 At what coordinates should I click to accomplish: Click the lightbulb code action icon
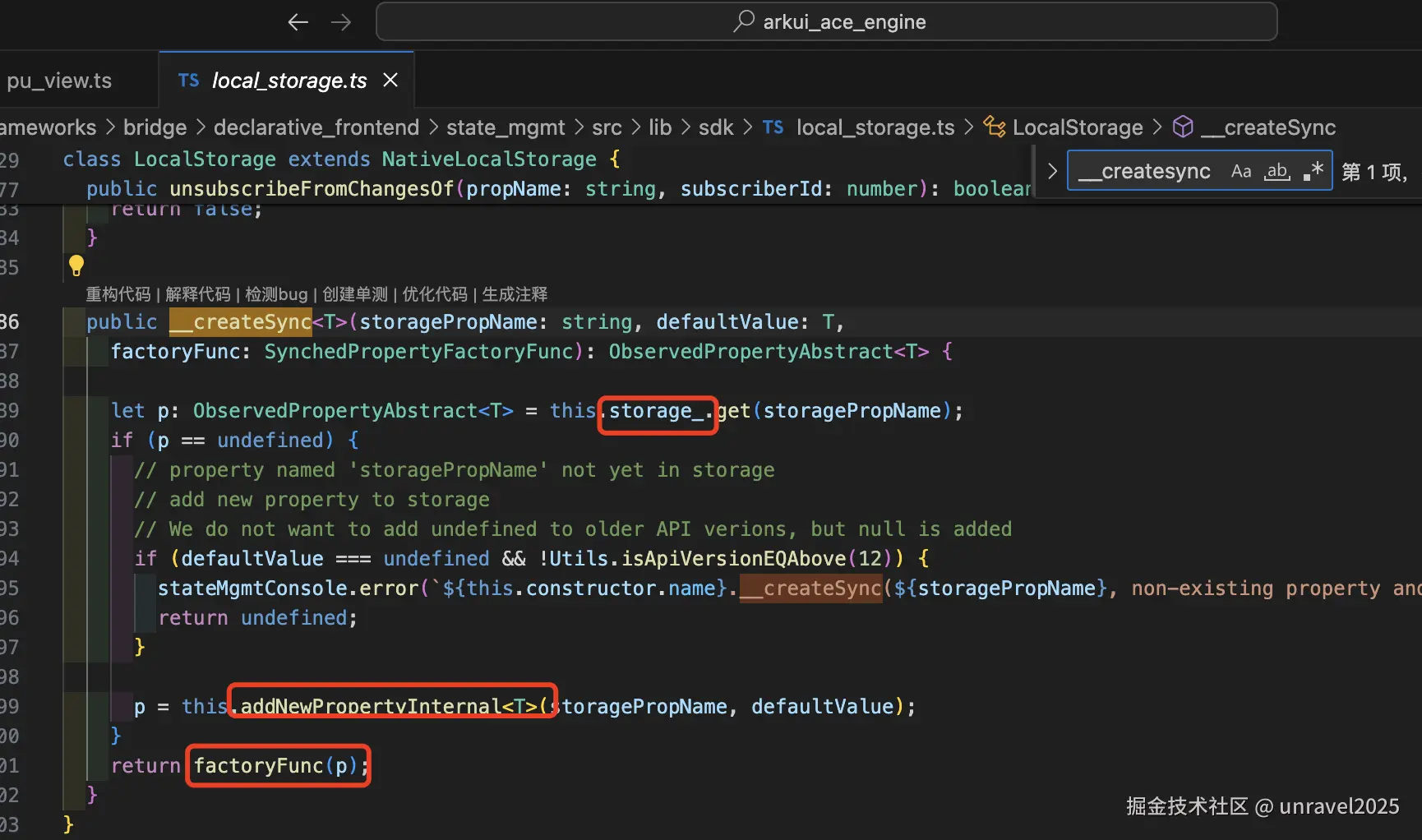[x=76, y=265]
